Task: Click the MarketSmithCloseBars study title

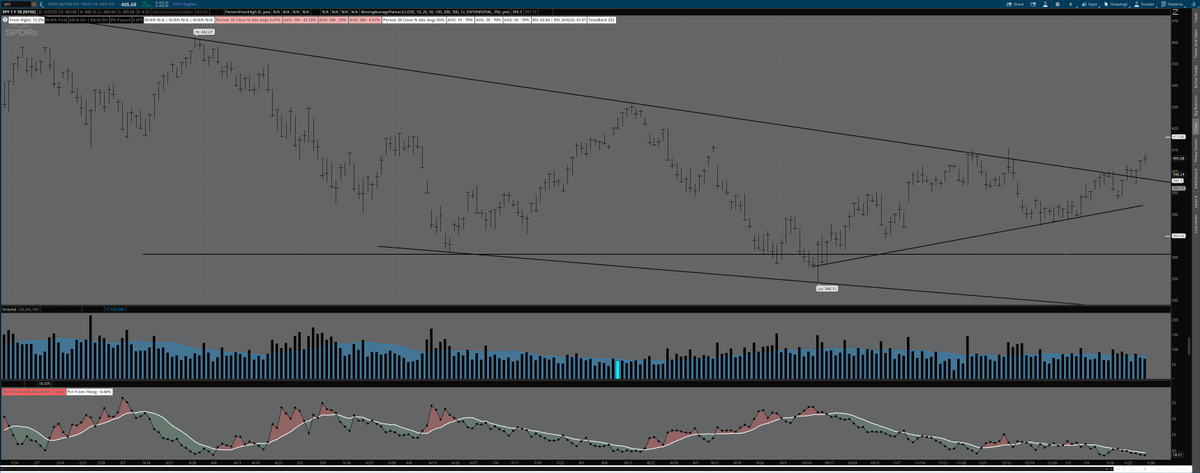Action: click(x=173, y=12)
